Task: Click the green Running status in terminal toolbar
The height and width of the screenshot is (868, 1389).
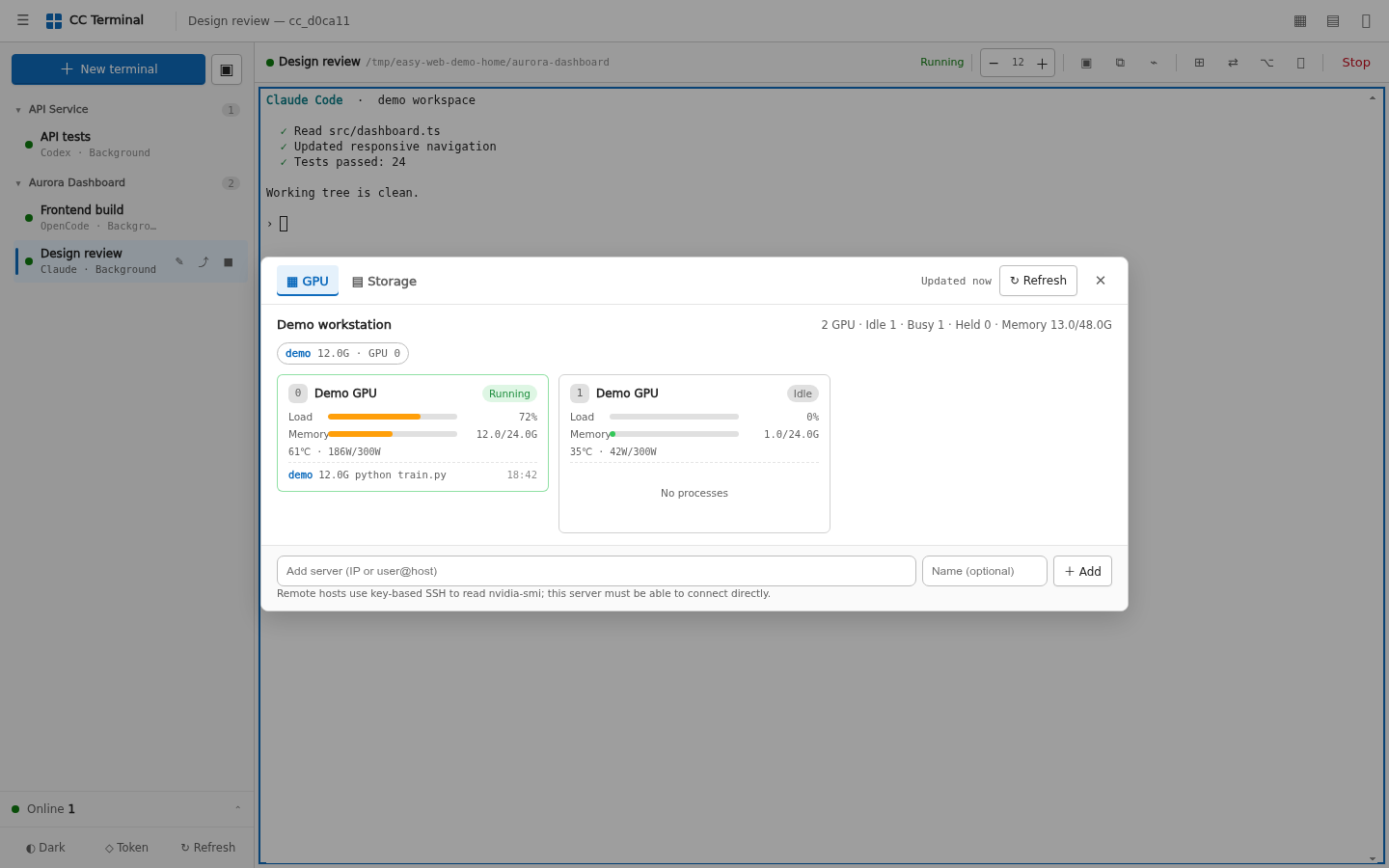Action: pos(941,62)
